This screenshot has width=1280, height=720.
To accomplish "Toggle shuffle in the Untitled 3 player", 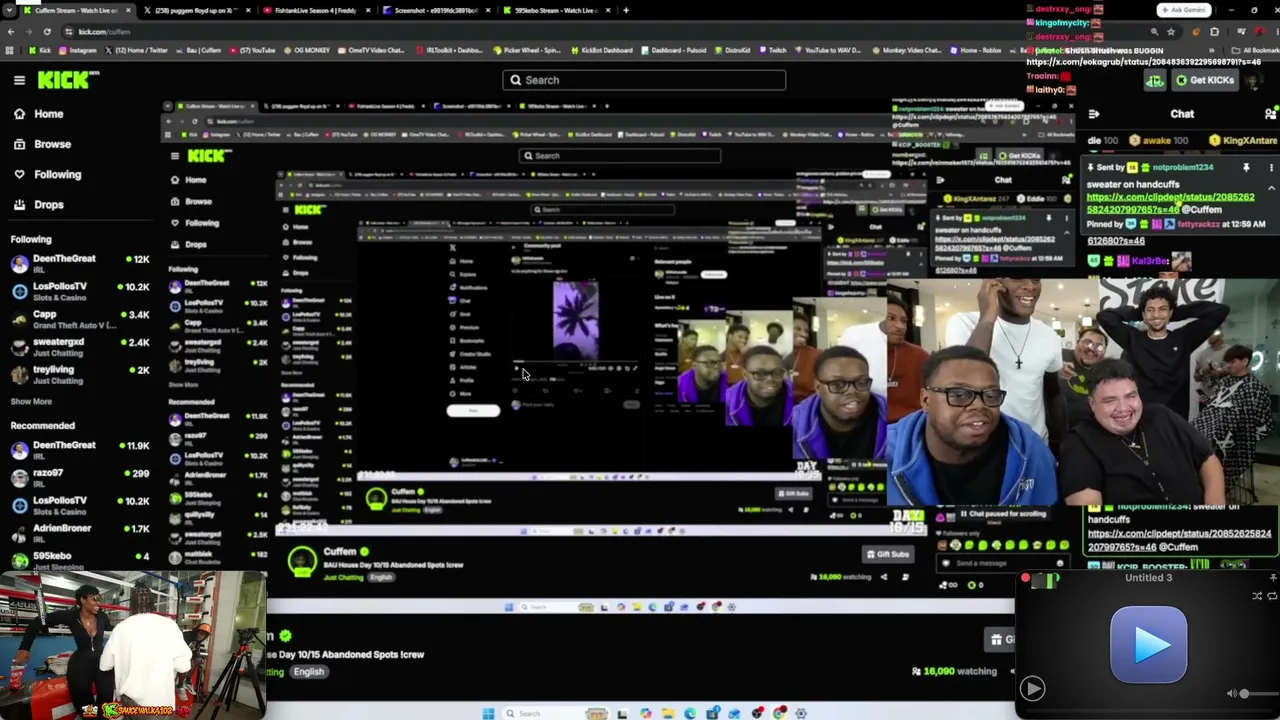I will pyautogui.click(x=1257, y=596).
